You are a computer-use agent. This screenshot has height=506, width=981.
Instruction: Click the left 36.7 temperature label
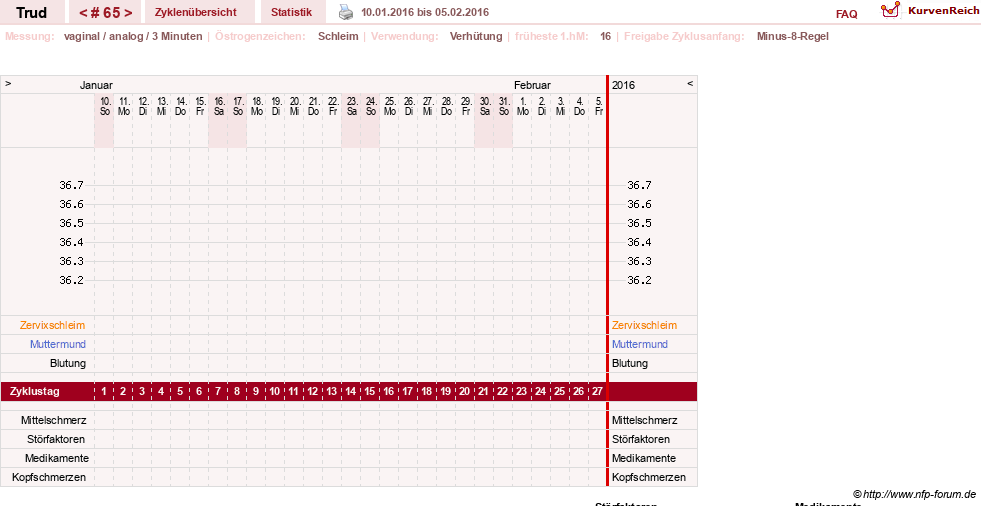click(71, 185)
